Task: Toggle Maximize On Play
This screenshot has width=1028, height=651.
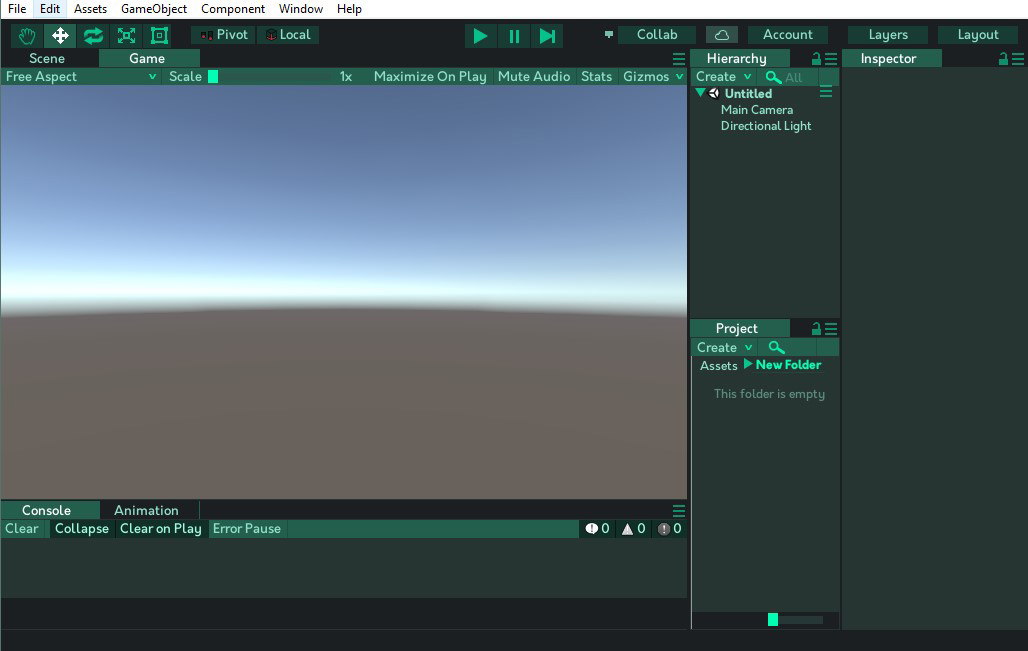Action: coord(430,76)
